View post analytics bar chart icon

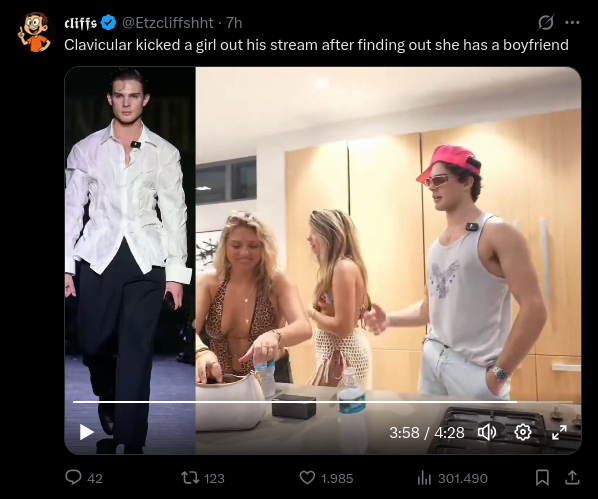point(424,478)
